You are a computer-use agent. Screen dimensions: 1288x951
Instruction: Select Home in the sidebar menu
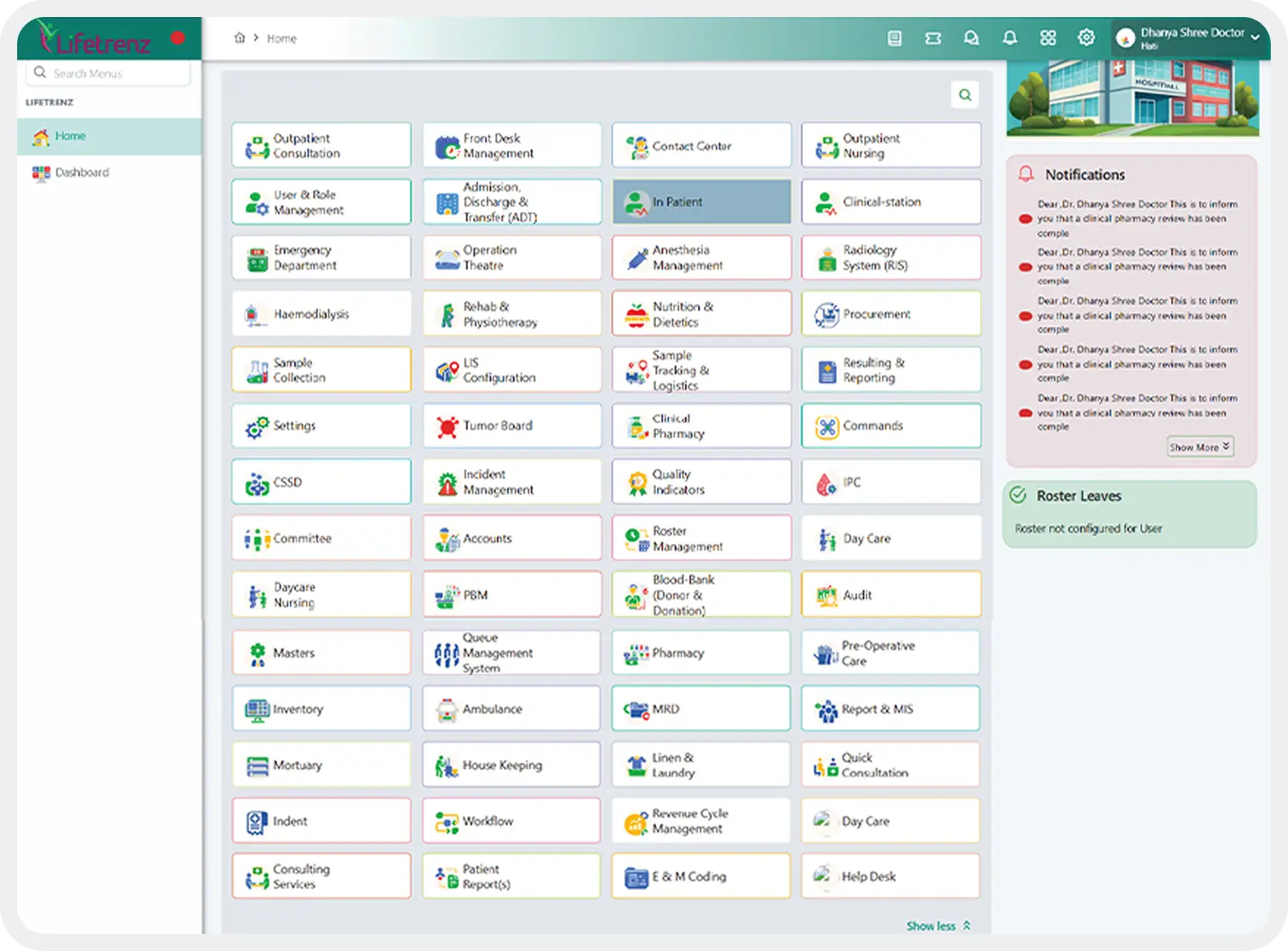pyautogui.click(x=109, y=136)
